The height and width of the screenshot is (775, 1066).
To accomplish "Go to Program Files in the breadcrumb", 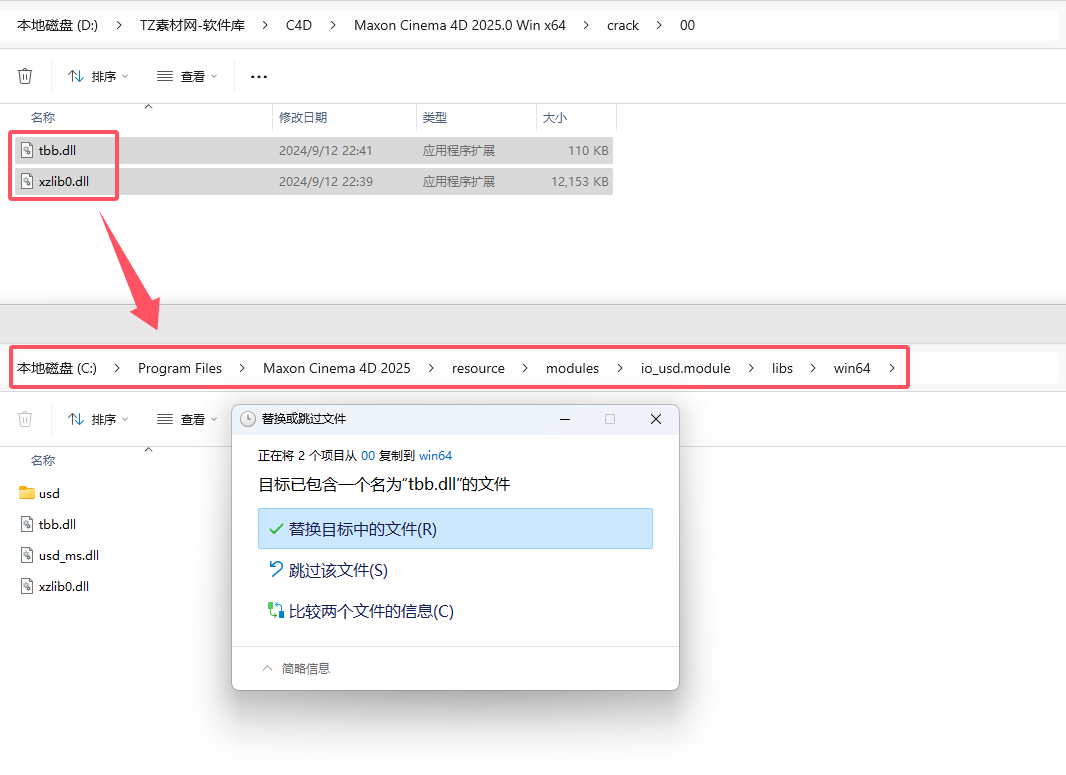I will point(179,368).
